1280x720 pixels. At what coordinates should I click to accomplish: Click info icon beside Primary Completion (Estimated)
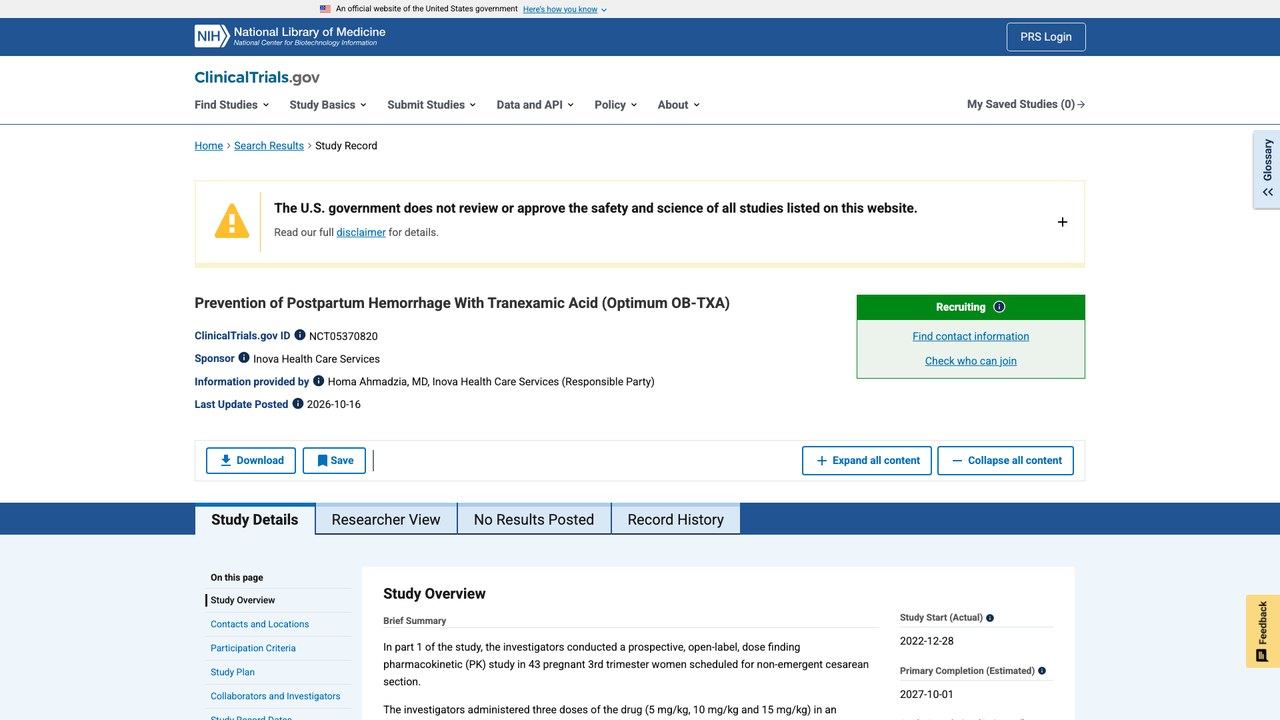point(1042,671)
